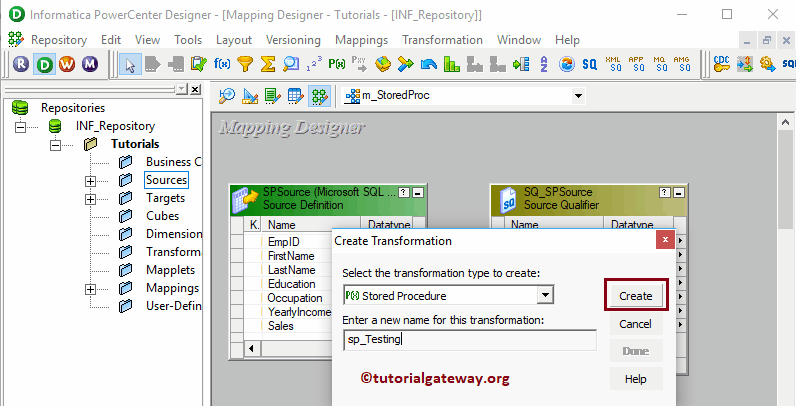Select the EmpID column in SPSource
Viewport: 796px width, 406px height.
[284, 242]
